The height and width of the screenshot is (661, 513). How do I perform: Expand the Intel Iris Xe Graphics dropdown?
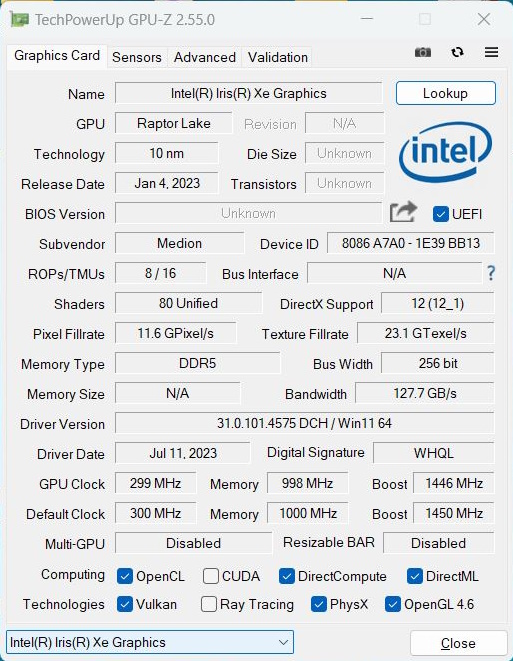pyautogui.click(x=150, y=642)
